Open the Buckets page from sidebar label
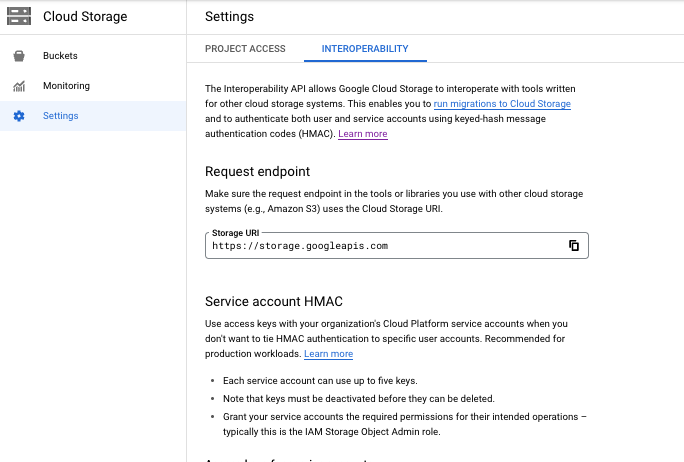 (60, 56)
